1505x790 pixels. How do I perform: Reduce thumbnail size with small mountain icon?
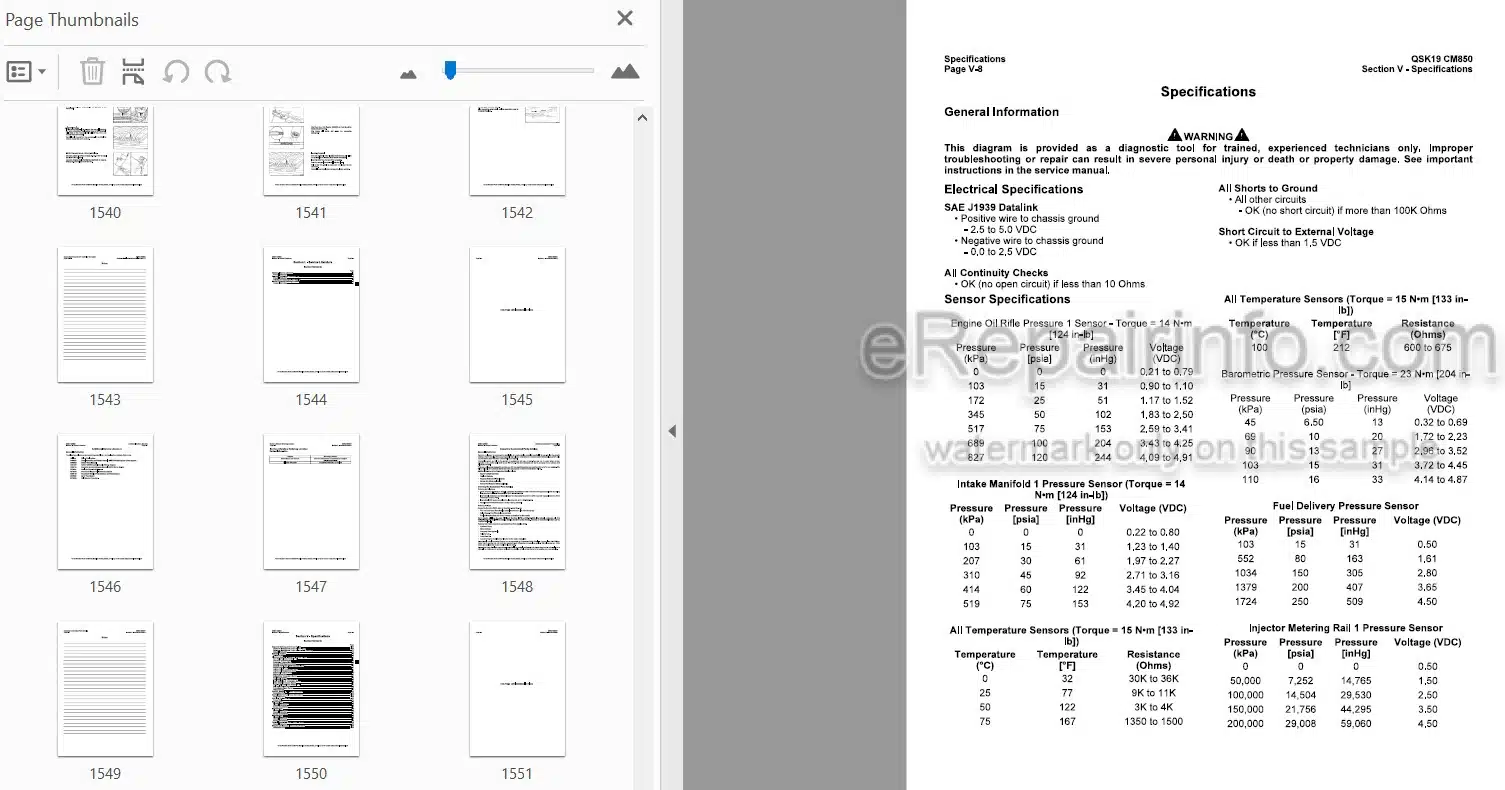click(408, 73)
